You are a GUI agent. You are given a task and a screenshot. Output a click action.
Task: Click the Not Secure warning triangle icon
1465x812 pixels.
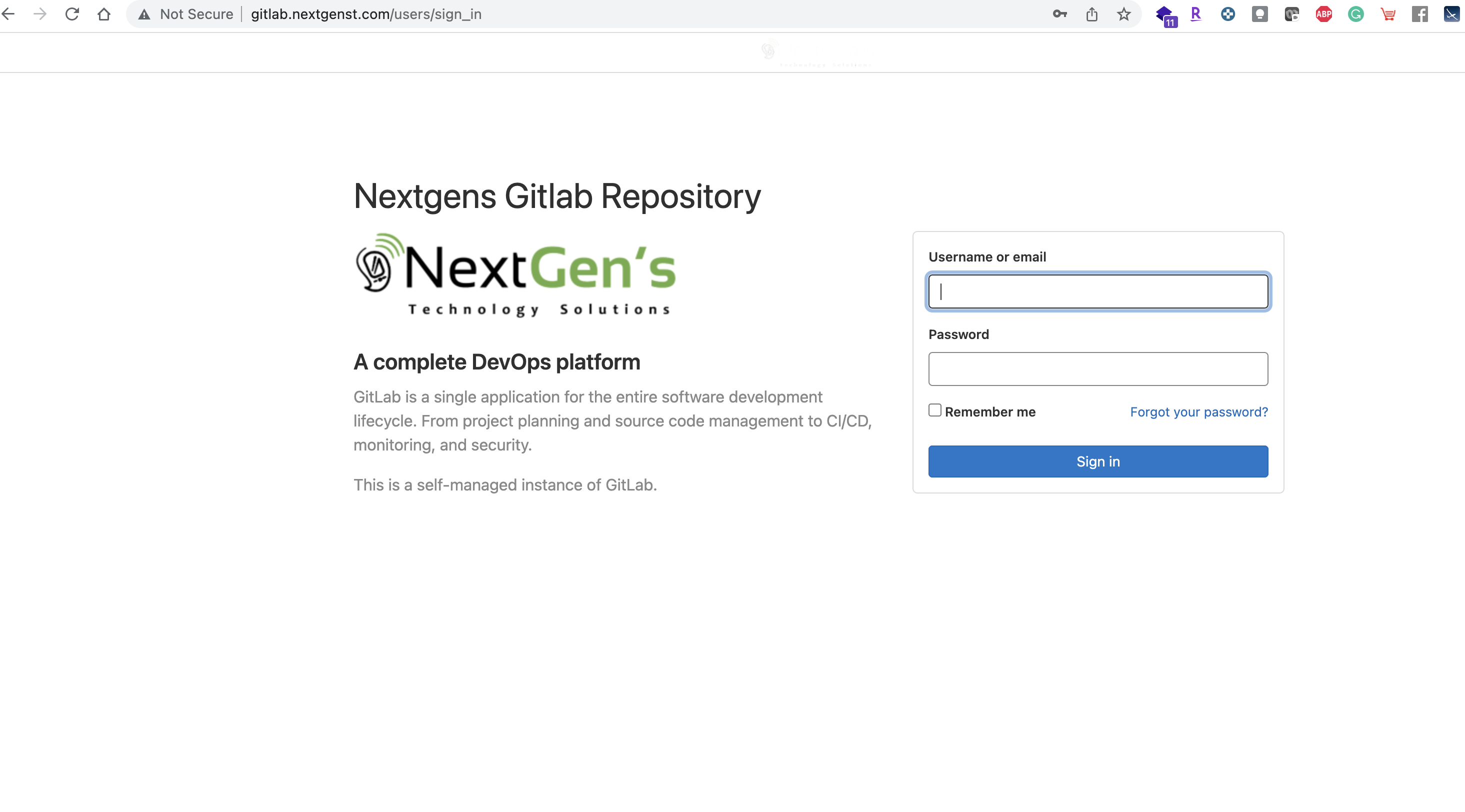144,14
